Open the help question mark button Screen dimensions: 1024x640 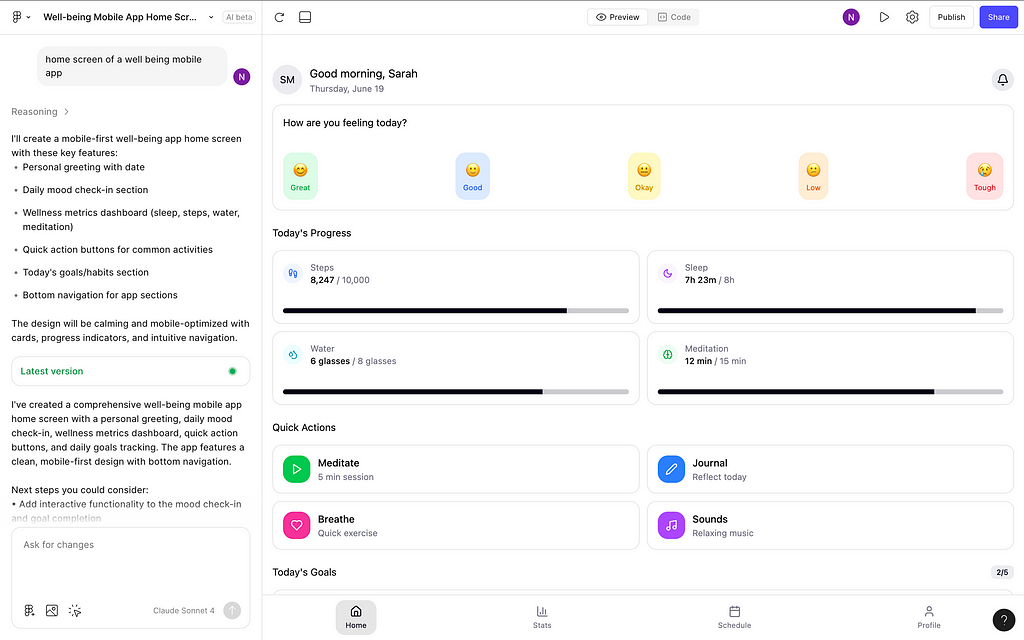[x=1004, y=620]
